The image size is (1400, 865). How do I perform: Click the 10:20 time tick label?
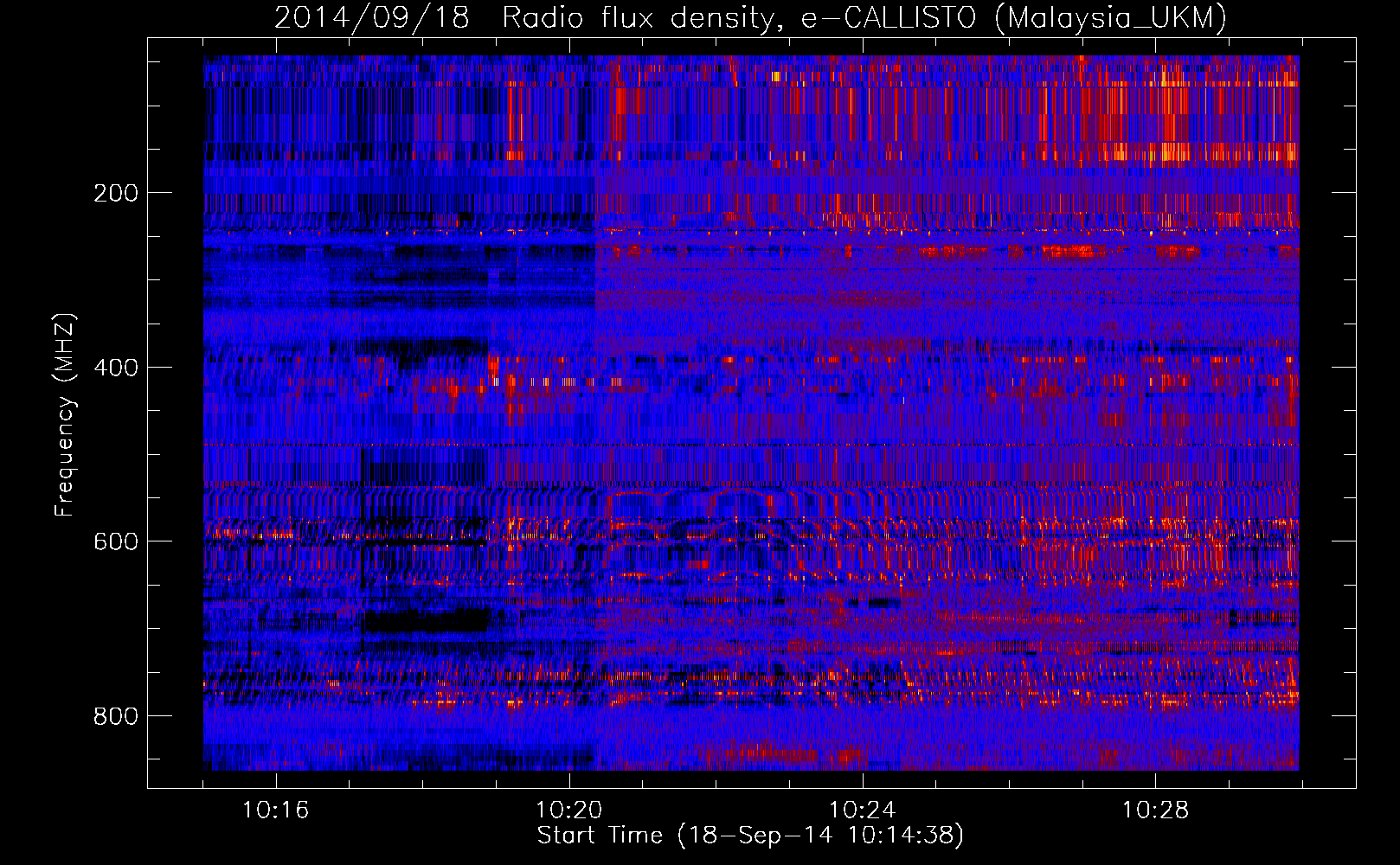(x=568, y=811)
